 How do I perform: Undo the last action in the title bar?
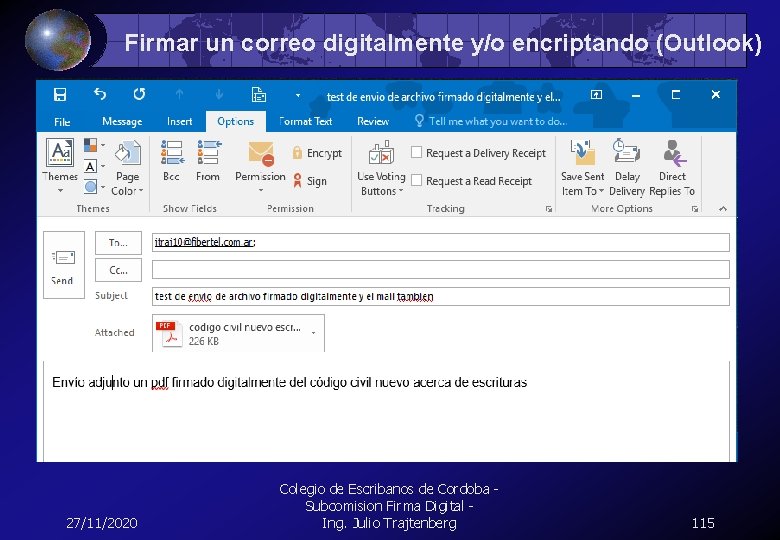click(100, 94)
